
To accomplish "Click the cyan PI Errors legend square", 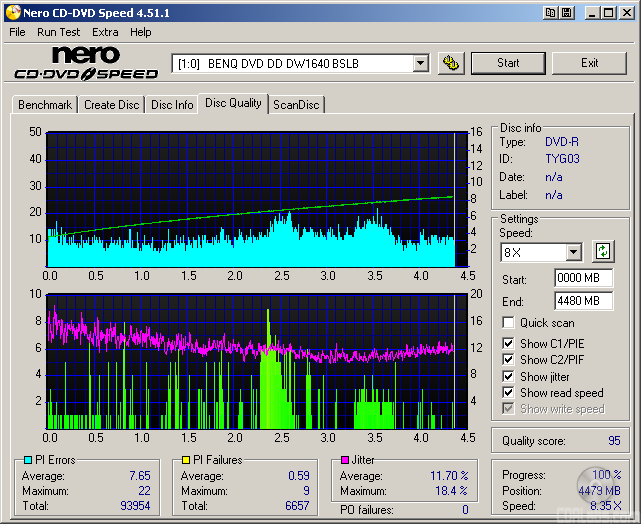I will point(27,460).
